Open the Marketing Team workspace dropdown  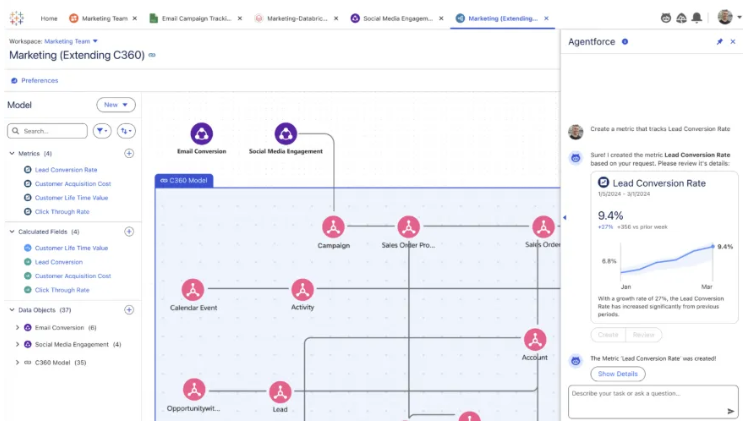click(71, 41)
